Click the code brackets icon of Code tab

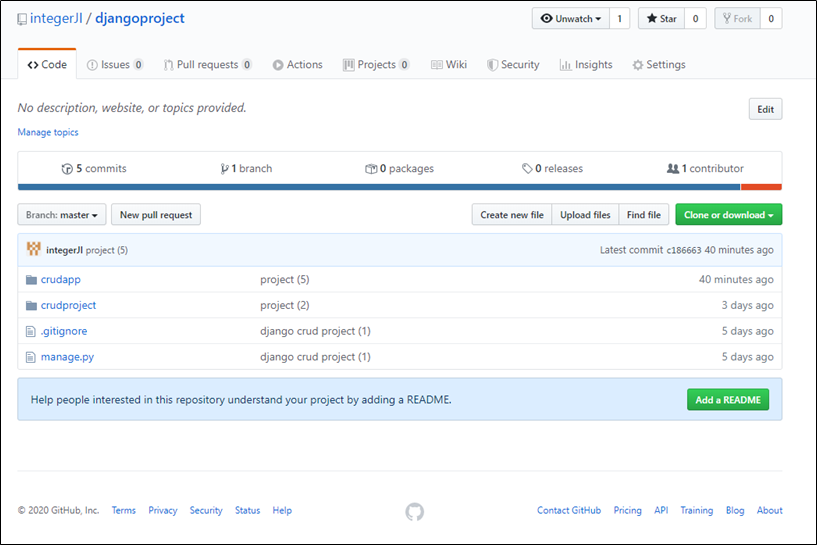pyautogui.click(x=33, y=65)
